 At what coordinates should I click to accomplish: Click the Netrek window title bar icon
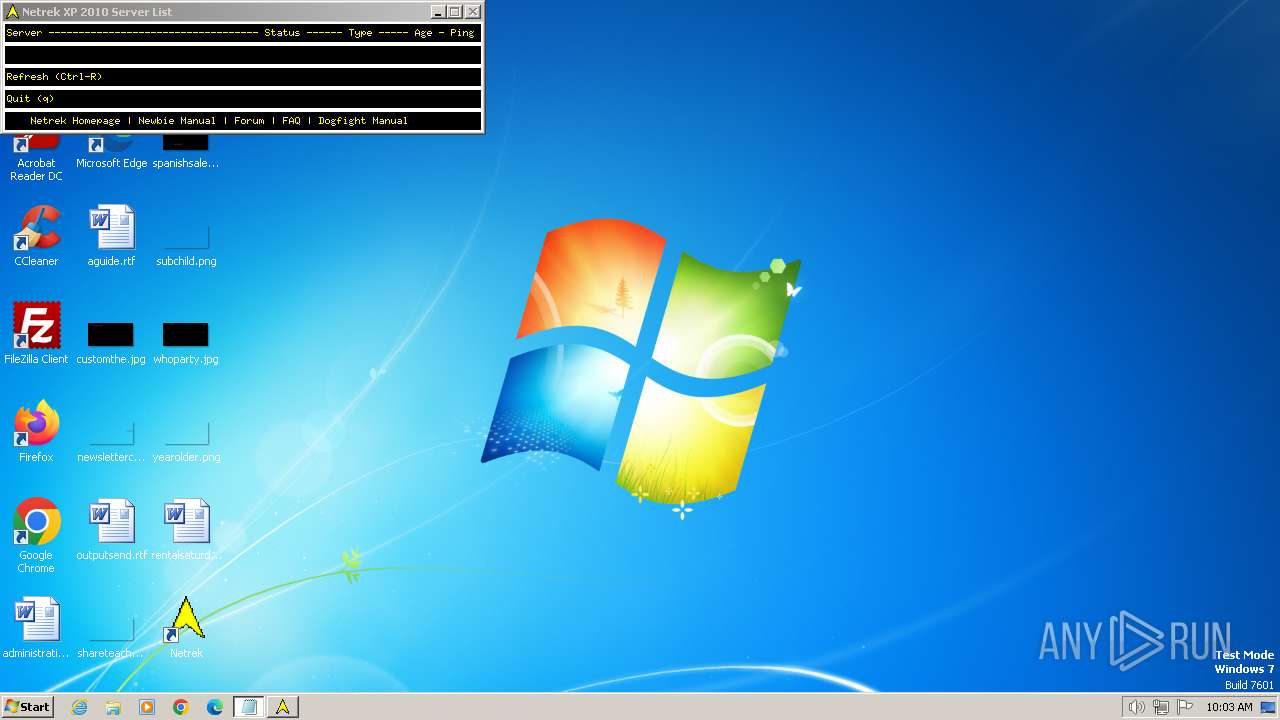pyautogui.click(x=12, y=12)
